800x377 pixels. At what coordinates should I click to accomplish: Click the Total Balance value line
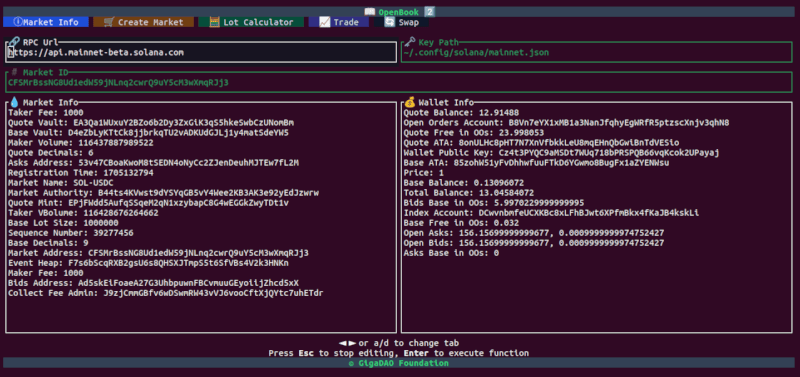[x=468, y=193]
